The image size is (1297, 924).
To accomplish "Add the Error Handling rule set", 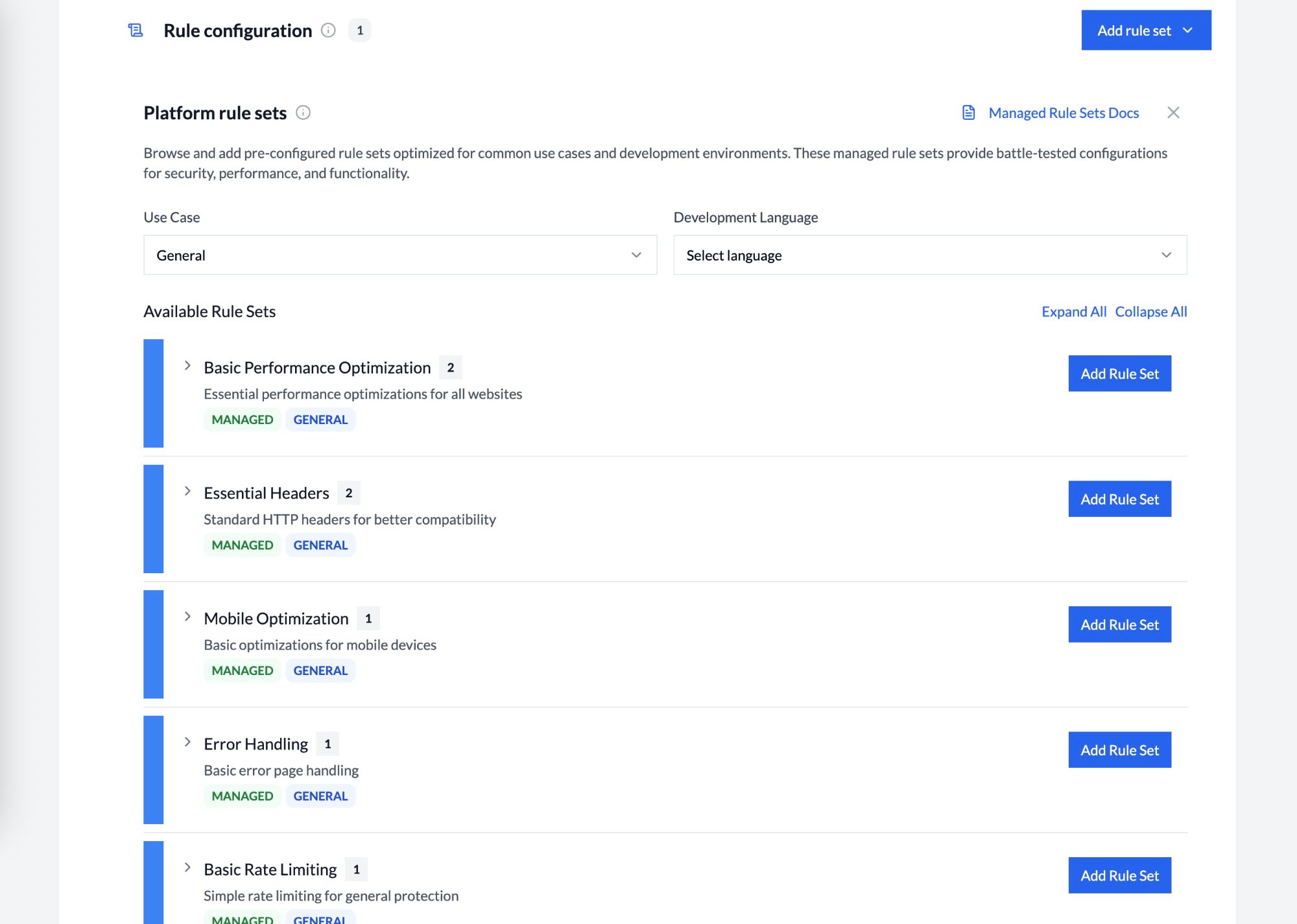I will click(1119, 750).
